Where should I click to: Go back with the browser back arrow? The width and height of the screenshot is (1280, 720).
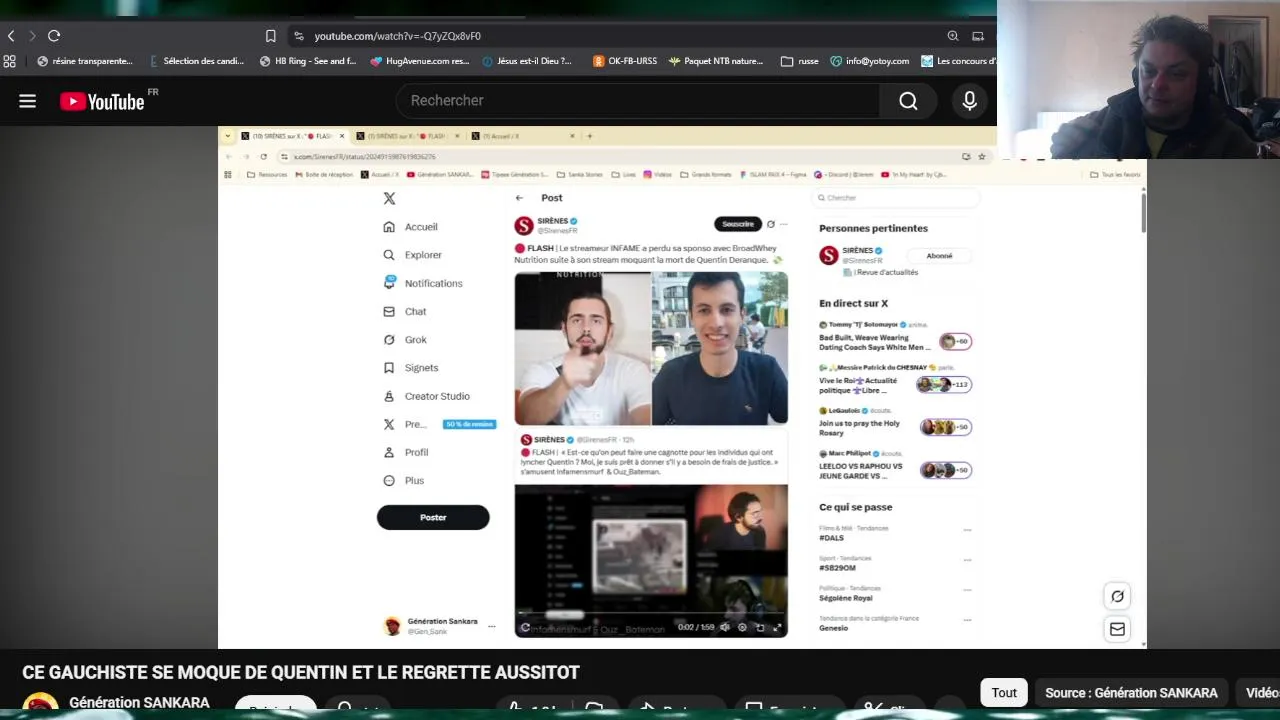pos(11,36)
